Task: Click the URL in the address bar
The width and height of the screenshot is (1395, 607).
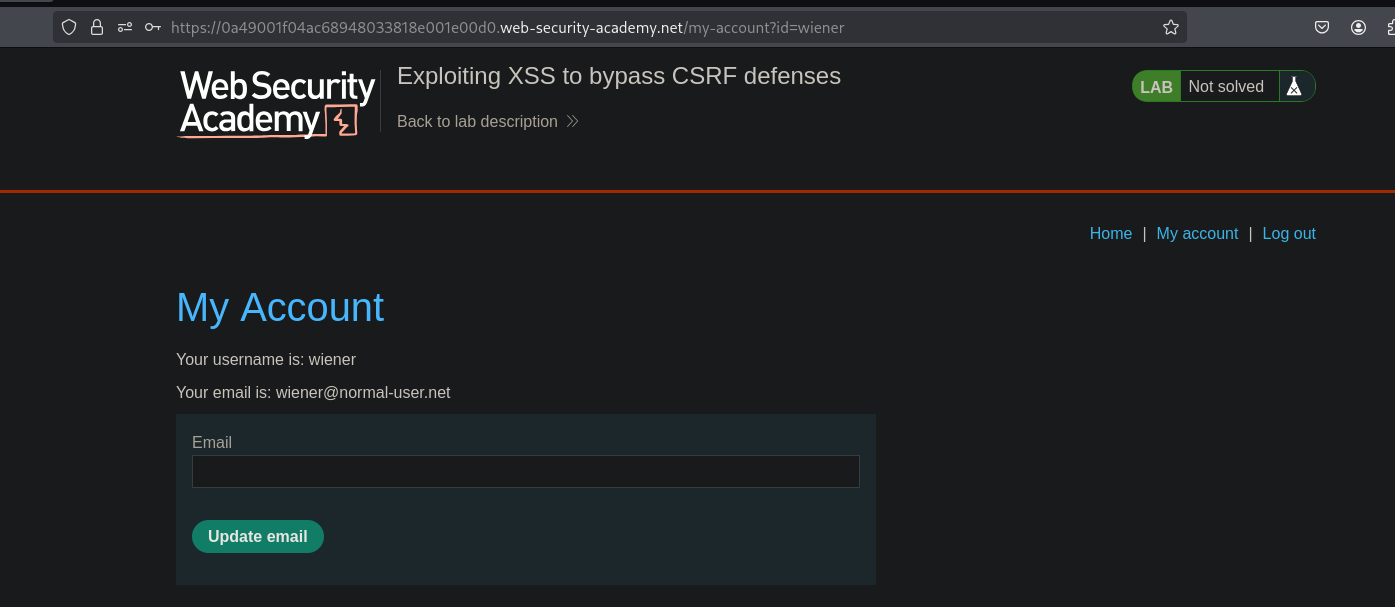Action: pyautogui.click(x=507, y=28)
